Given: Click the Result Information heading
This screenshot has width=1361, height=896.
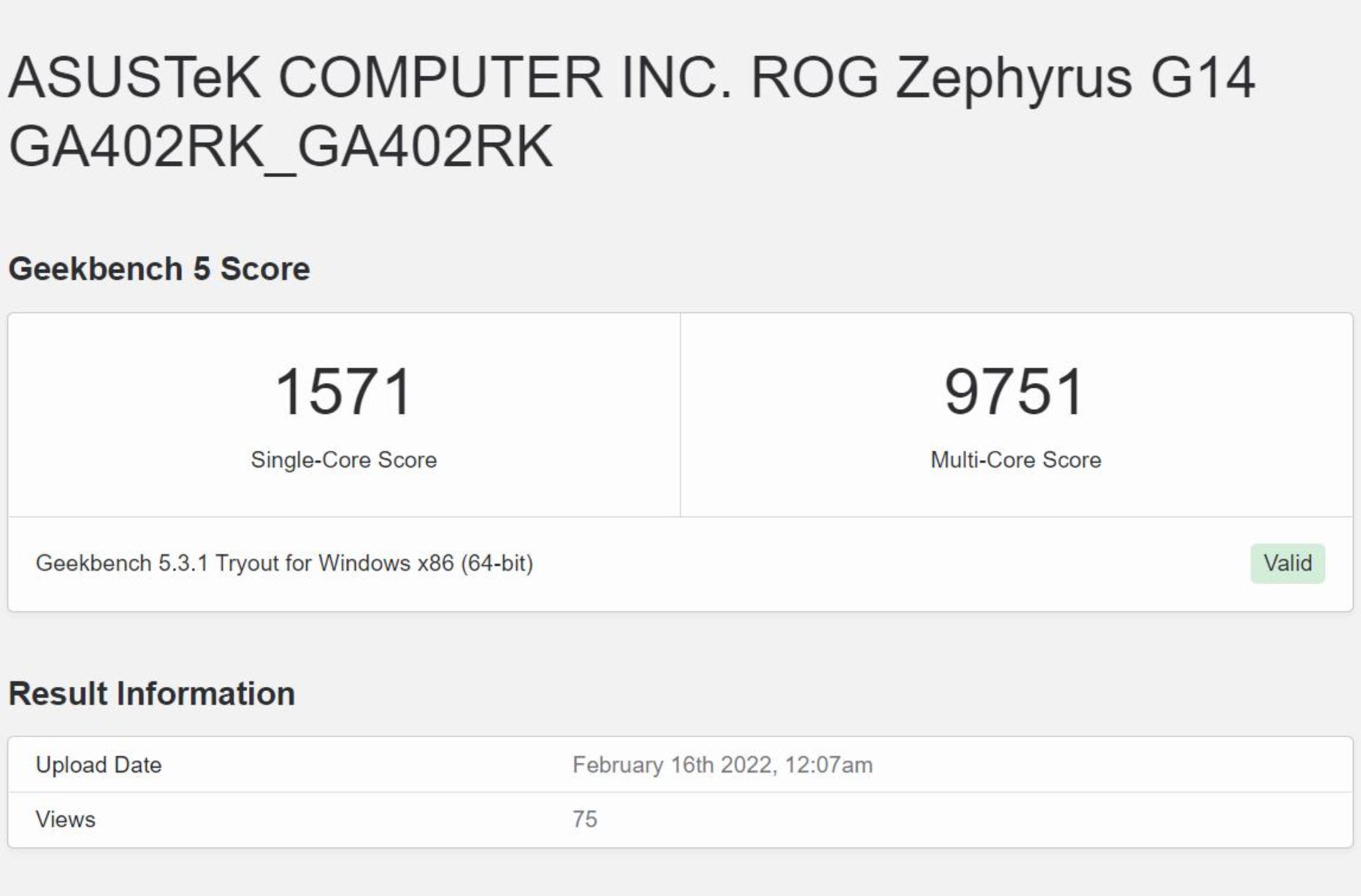Looking at the screenshot, I should (x=152, y=694).
